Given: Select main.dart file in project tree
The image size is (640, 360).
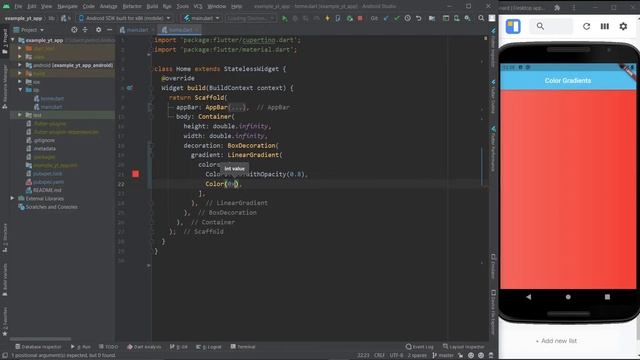Looking at the screenshot, I should tap(48, 107).
